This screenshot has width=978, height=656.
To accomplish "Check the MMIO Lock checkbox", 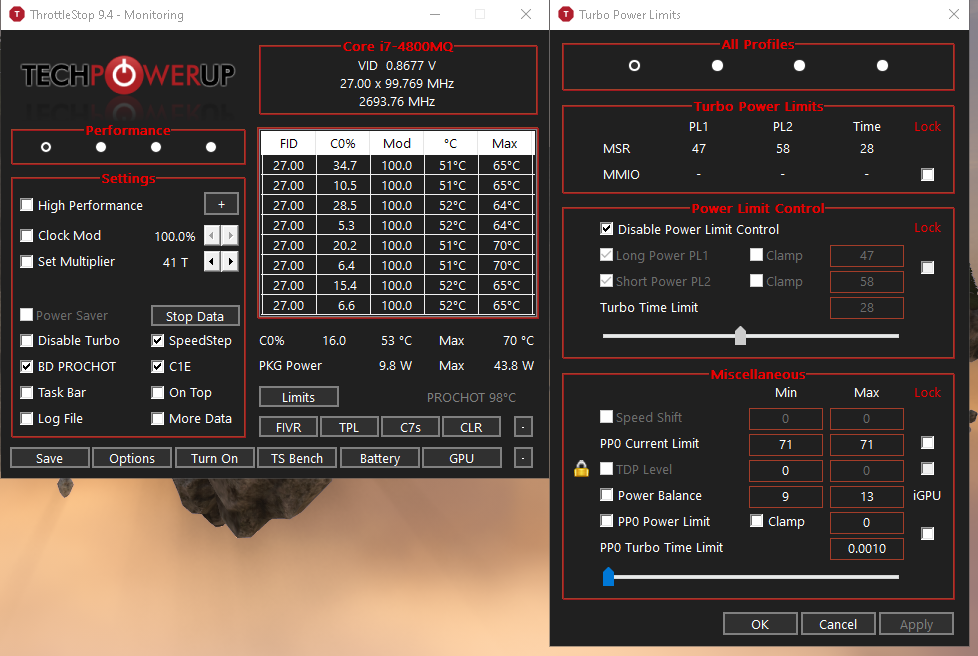I will click(x=927, y=175).
